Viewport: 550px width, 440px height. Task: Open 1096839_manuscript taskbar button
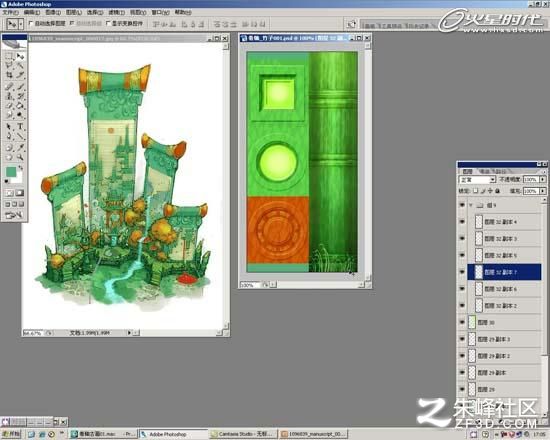click(314, 434)
